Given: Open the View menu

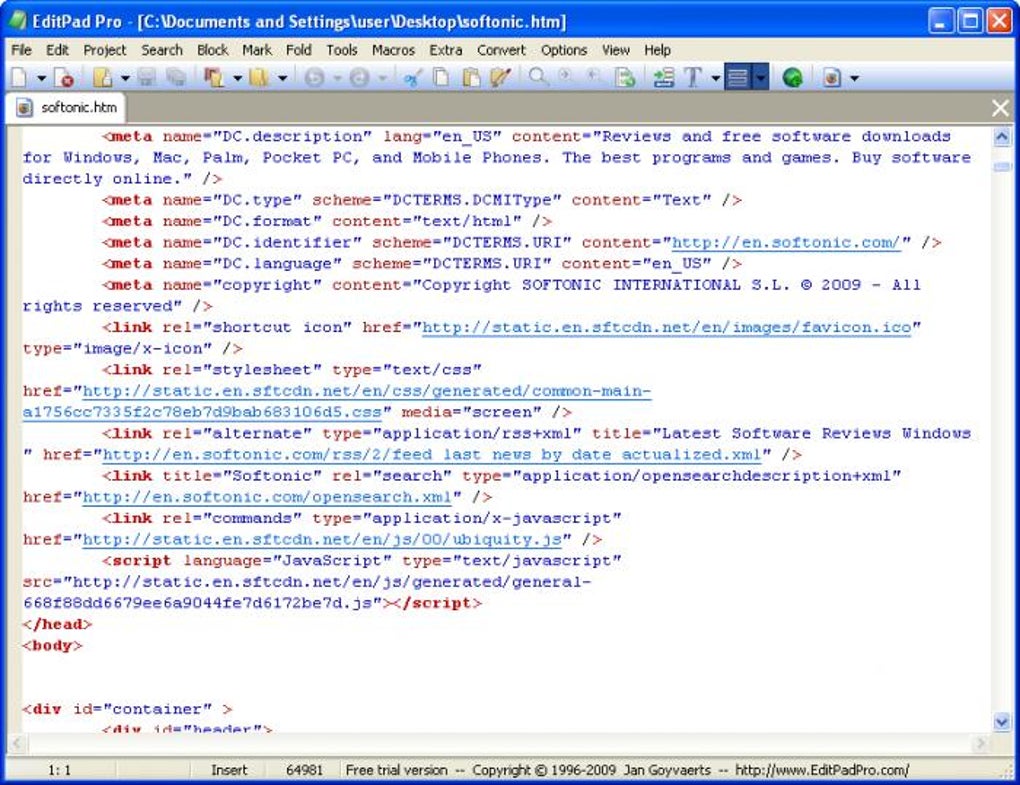Looking at the screenshot, I should pyautogui.click(x=615, y=50).
